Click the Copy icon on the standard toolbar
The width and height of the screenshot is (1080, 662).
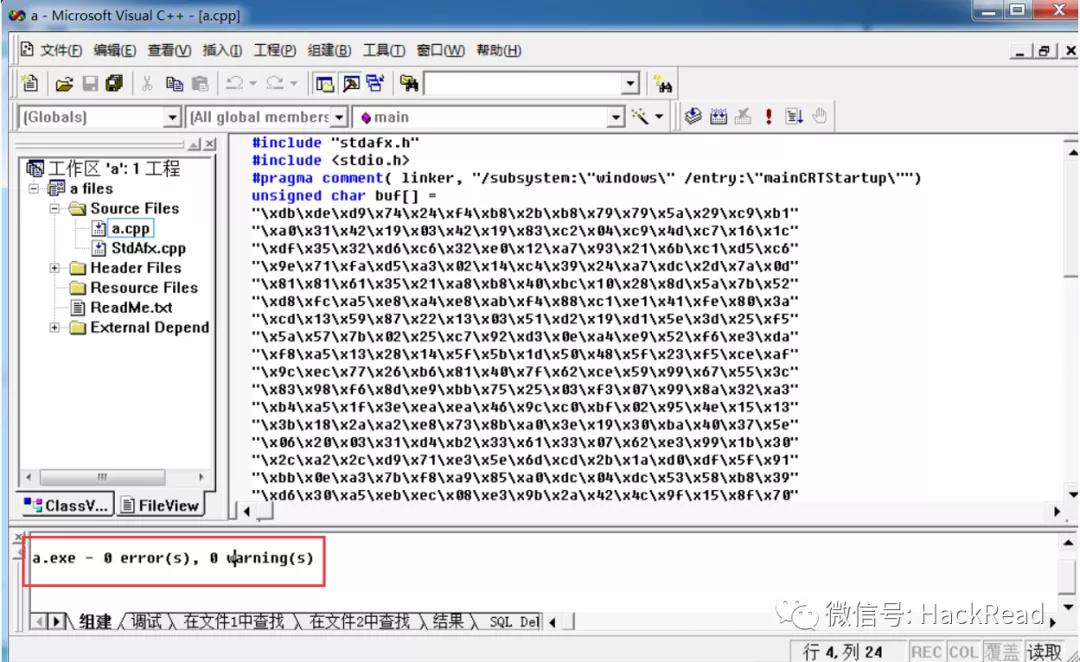point(175,83)
